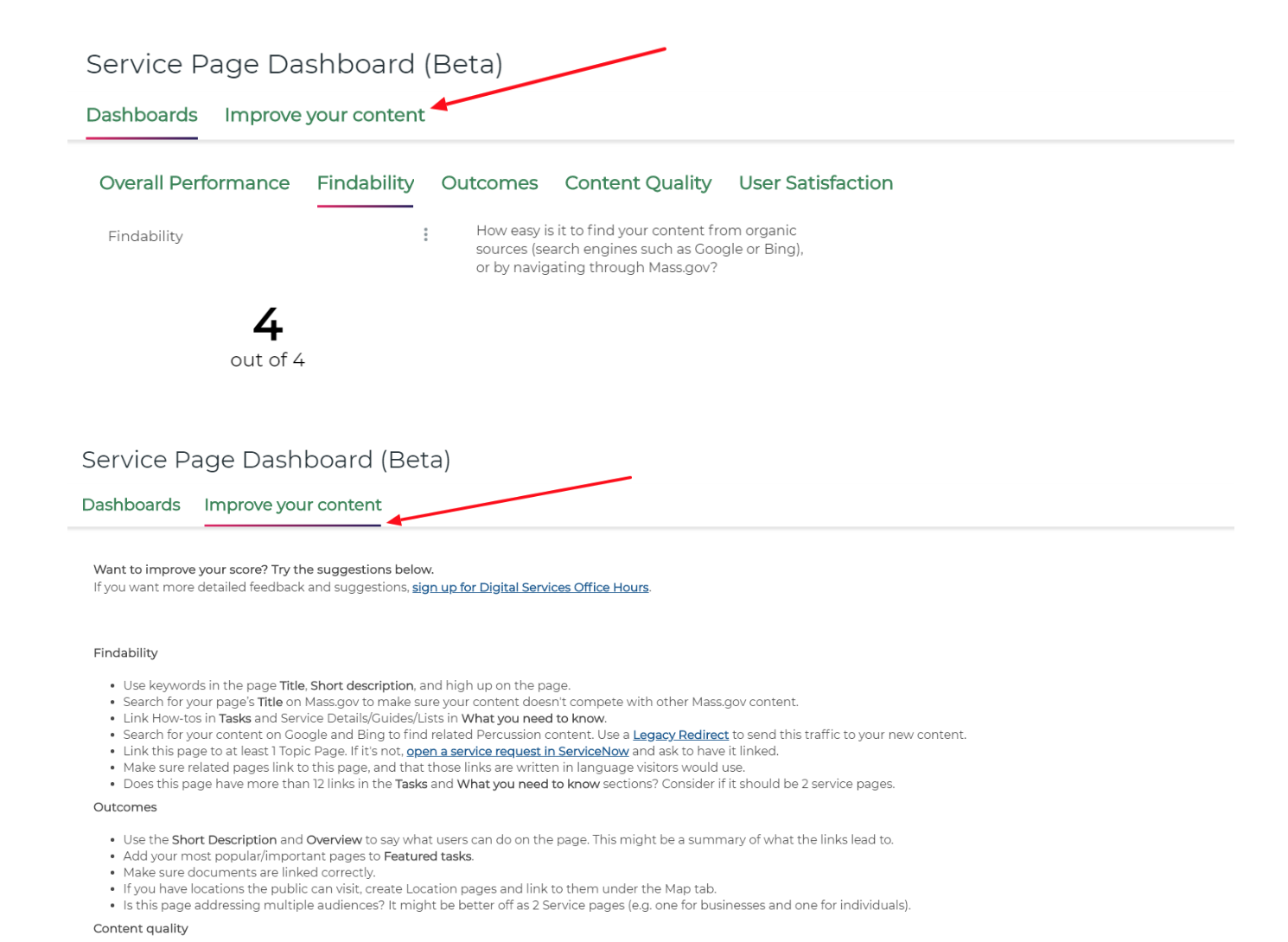Screen dimensions: 1288x942
Task: Click the Findability heading under suggestions
Action: (125, 652)
